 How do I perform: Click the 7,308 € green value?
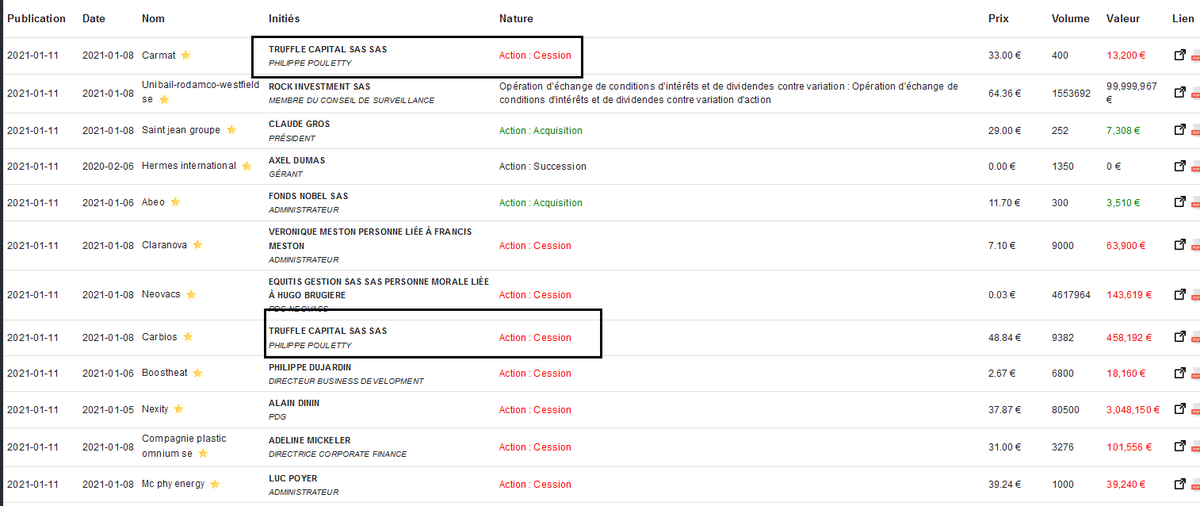pyautogui.click(x=1123, y=130)
